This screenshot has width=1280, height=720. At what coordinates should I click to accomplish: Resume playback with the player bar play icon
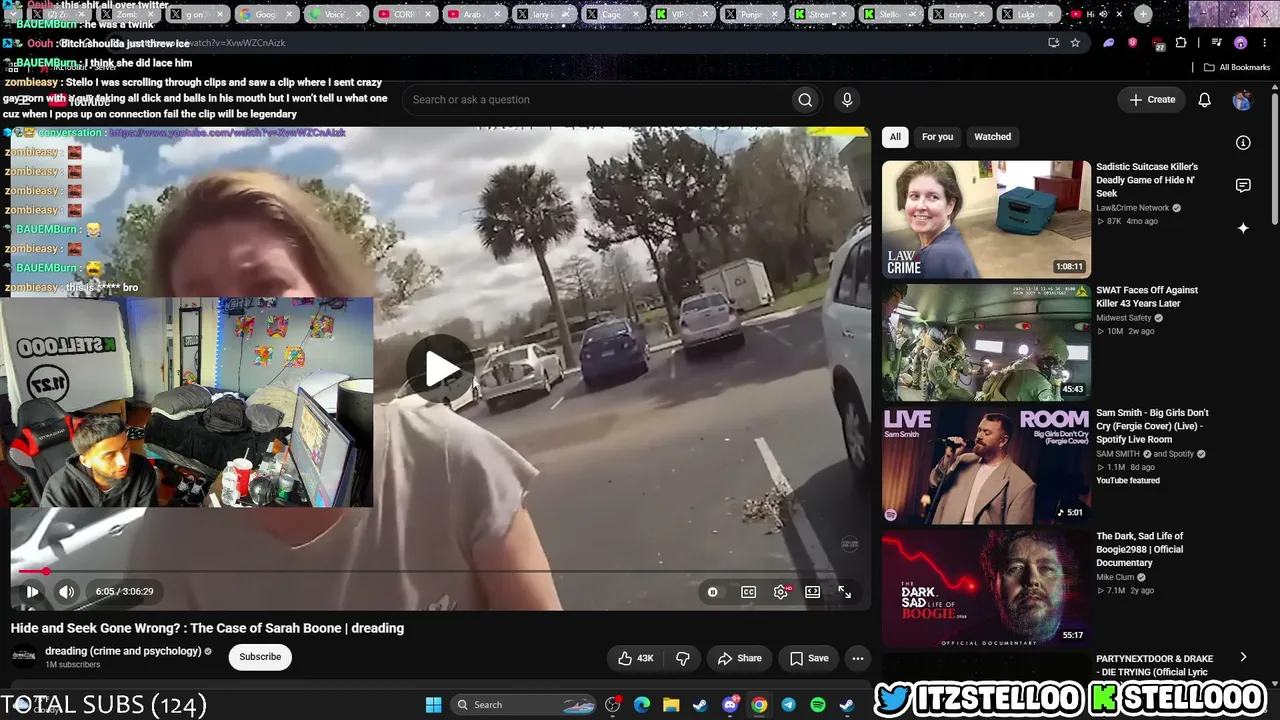point(32,592)
